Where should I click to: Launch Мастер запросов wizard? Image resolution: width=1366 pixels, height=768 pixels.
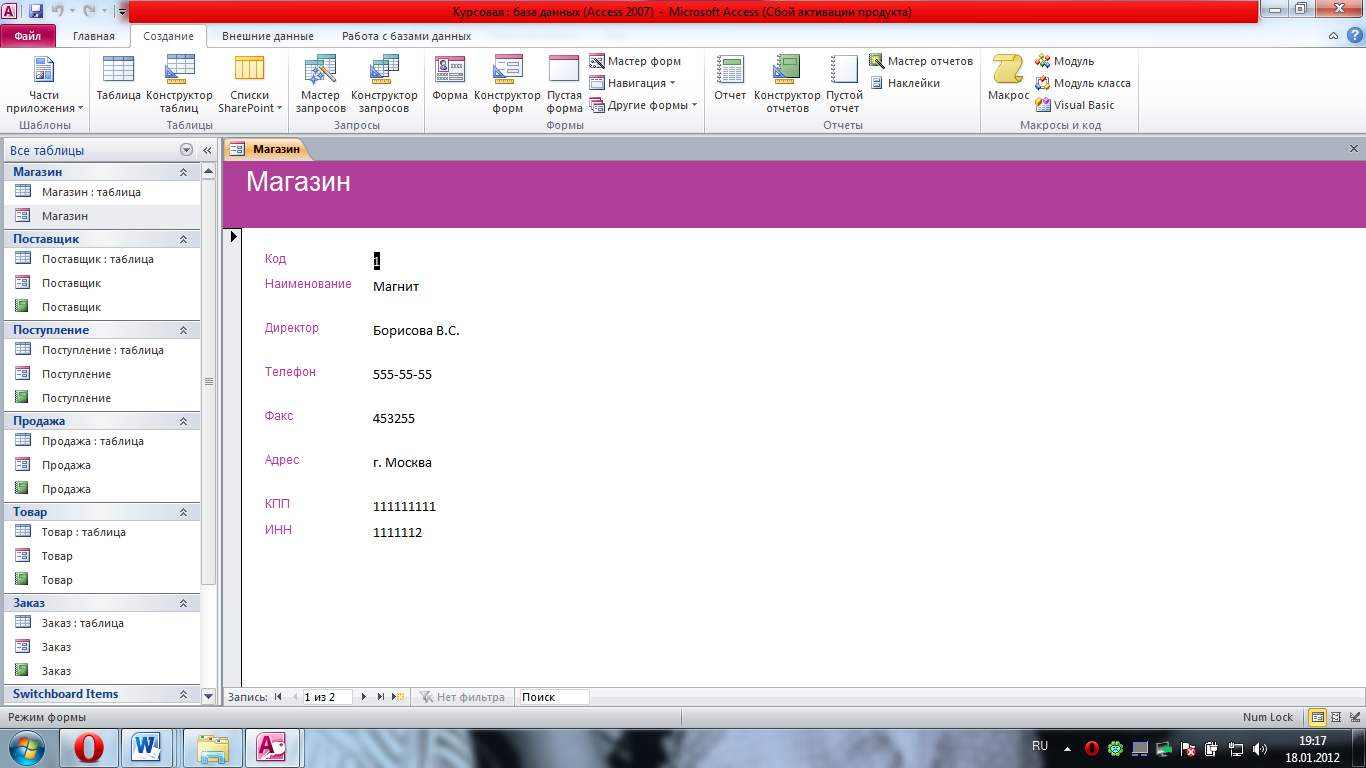click(320, 85)
